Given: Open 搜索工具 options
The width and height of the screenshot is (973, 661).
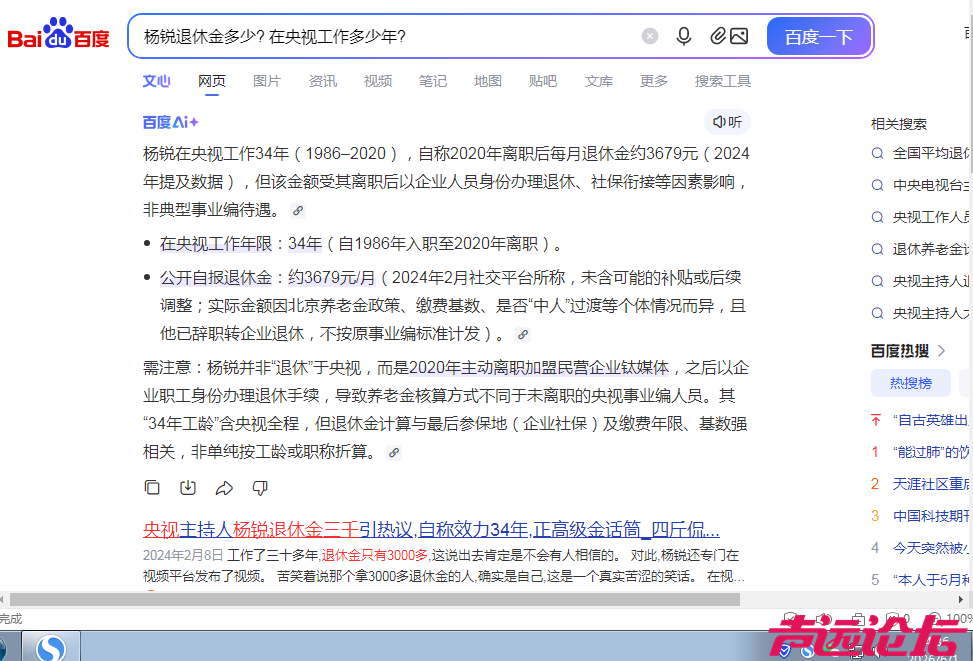Looking at the screenshot, I should (x=723, y=81).
